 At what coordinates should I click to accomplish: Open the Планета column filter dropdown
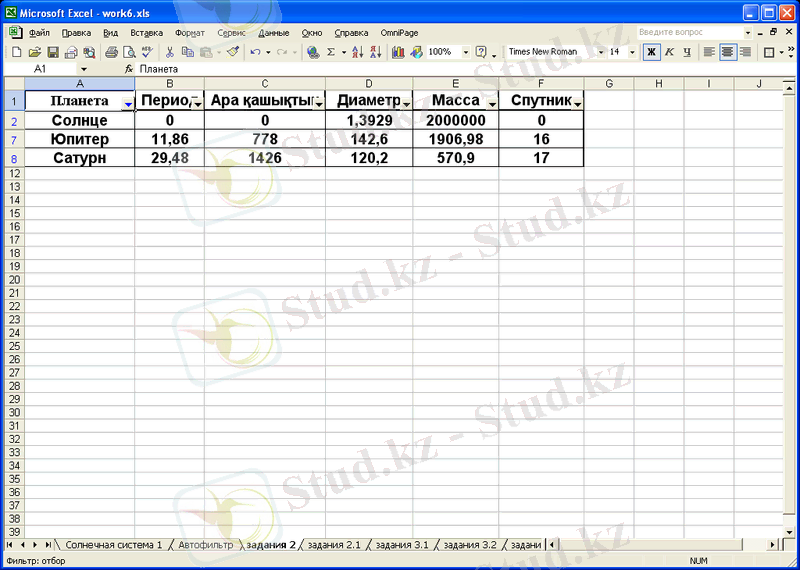coord(127,103)
